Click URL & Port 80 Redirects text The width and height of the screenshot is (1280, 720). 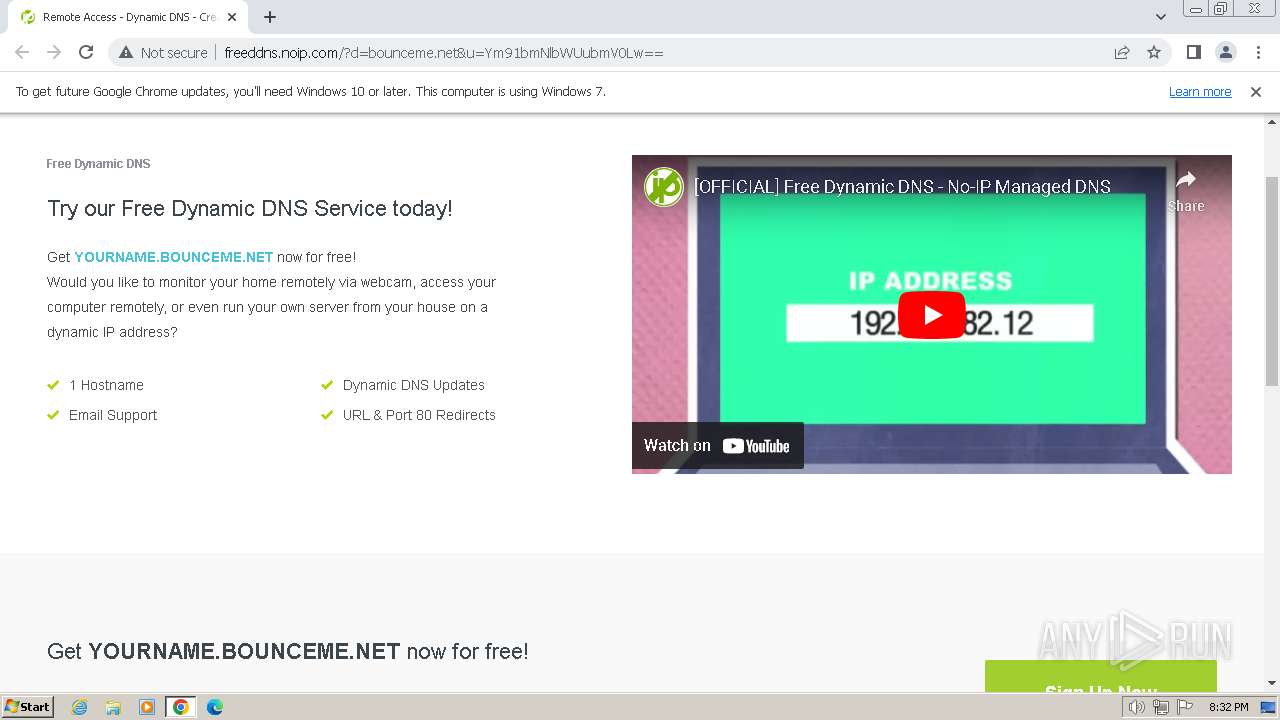pos(419,415)
